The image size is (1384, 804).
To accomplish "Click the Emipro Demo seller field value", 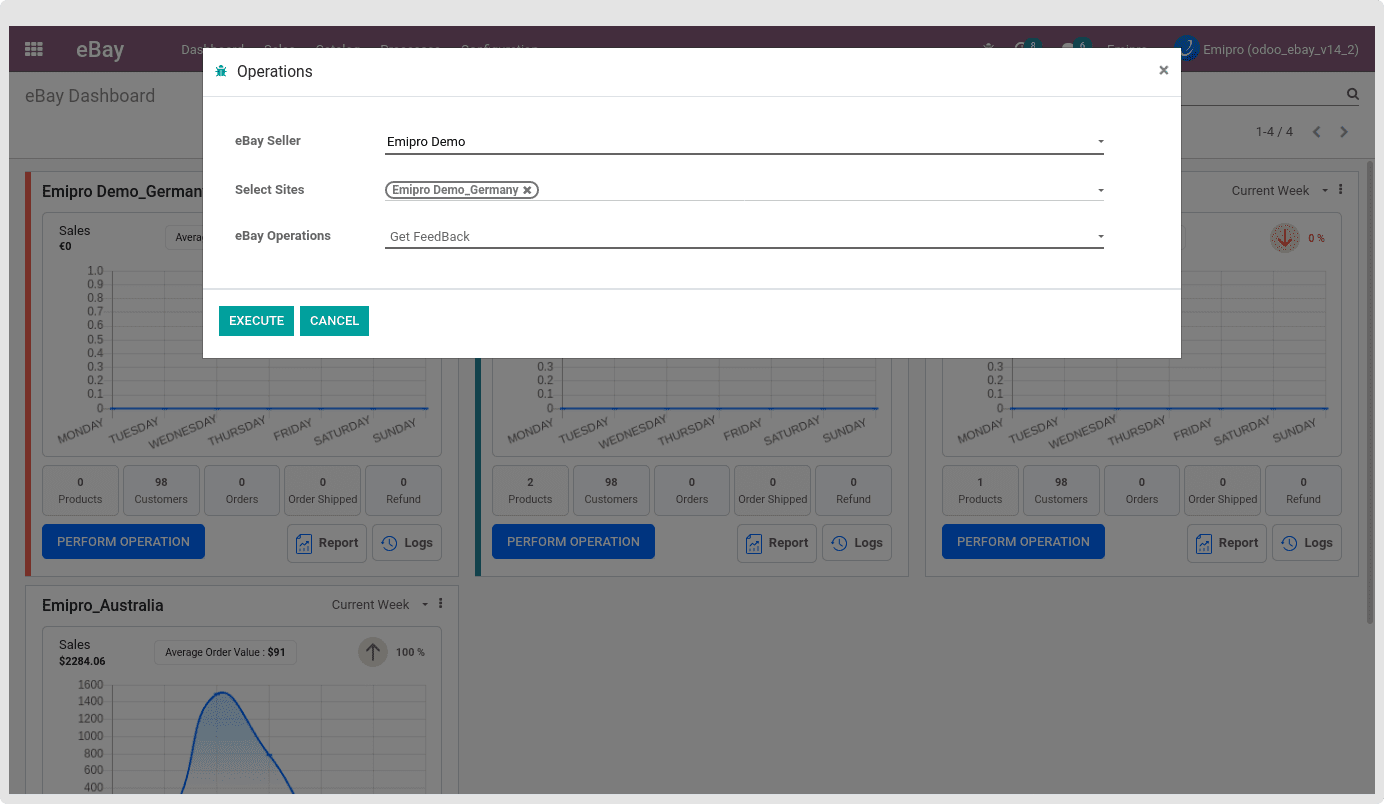I will click(x=426, y=142).
